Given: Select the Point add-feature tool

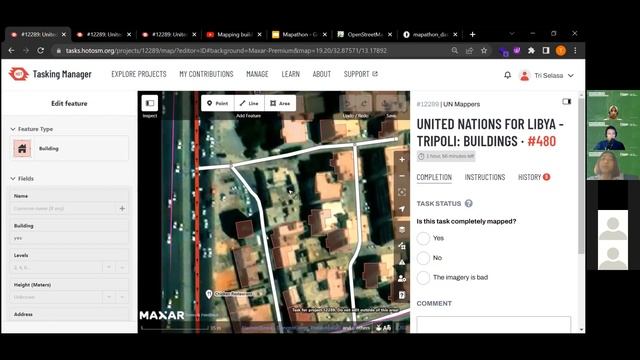Looking at the screenshot, I should (218, 103).
